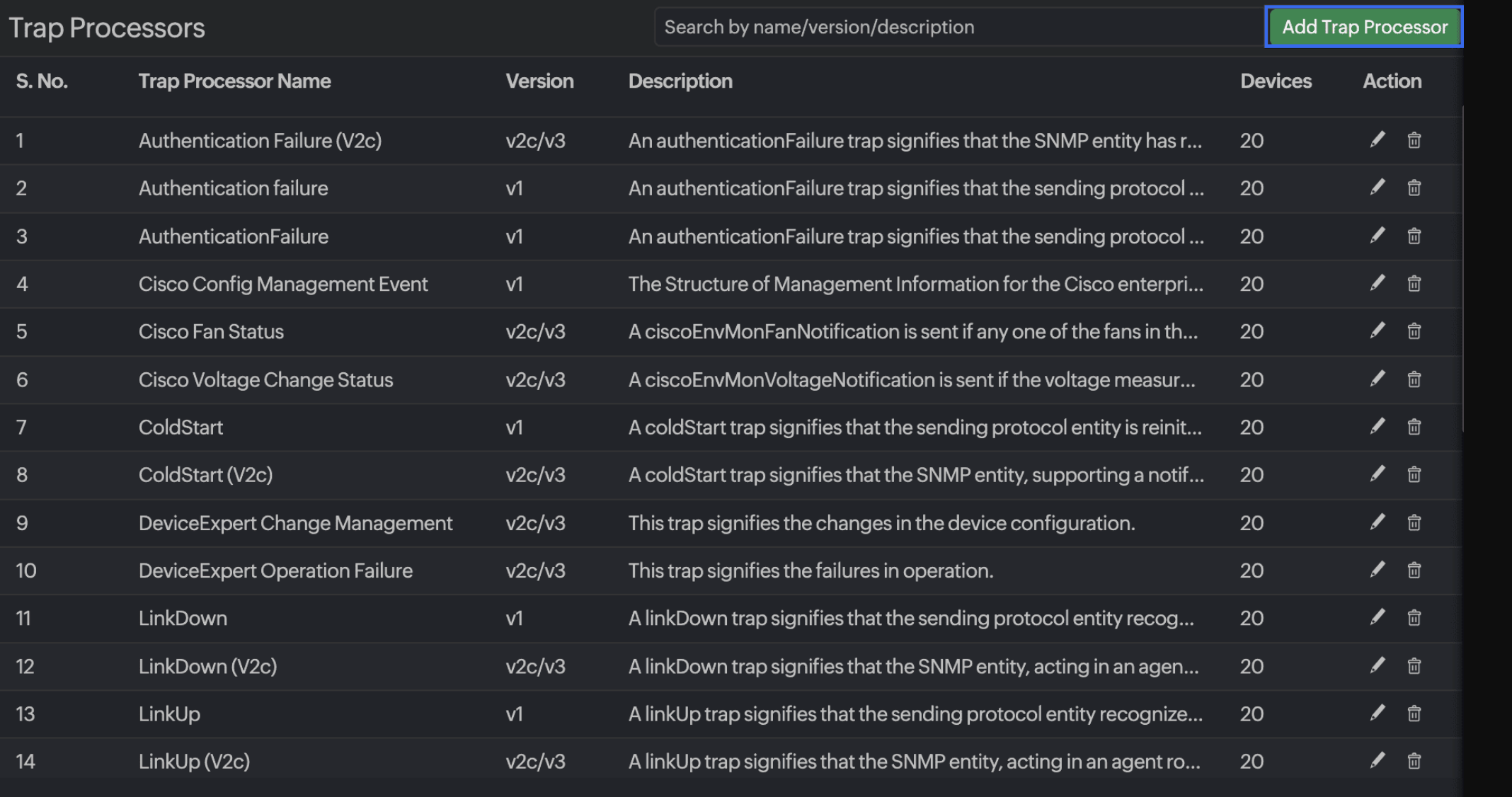1512x797 pixels.
Task: Delete the LinkUp (V2c) trap processor
Action: tap(1414, 762)
